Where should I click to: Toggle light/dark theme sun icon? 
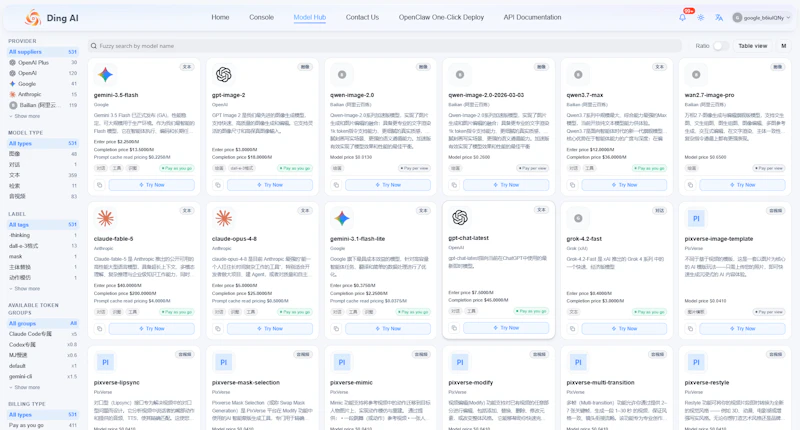[x=701, y=17]
